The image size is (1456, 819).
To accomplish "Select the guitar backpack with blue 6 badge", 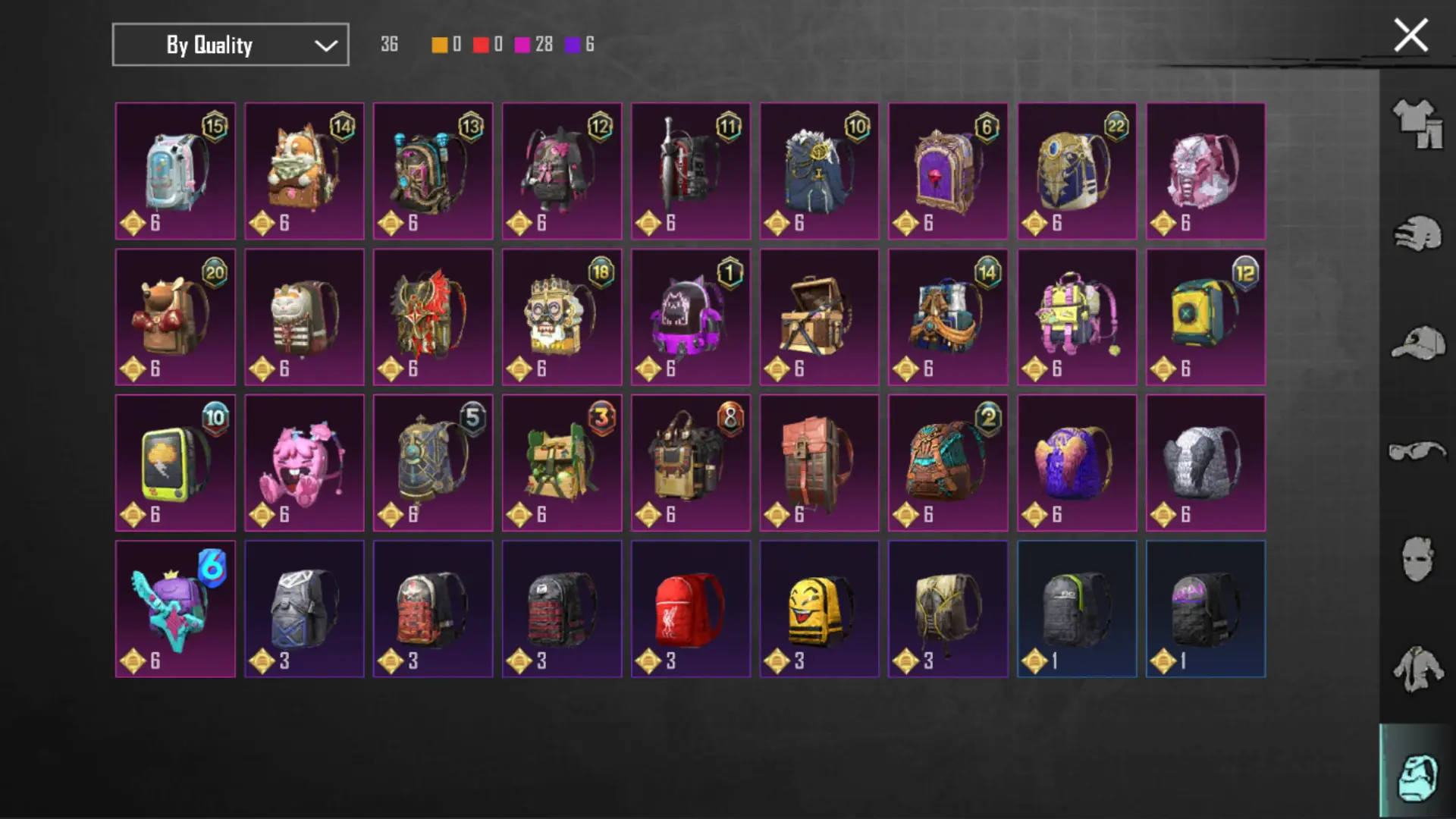I will pyautogui.click(x=175, y=609).
